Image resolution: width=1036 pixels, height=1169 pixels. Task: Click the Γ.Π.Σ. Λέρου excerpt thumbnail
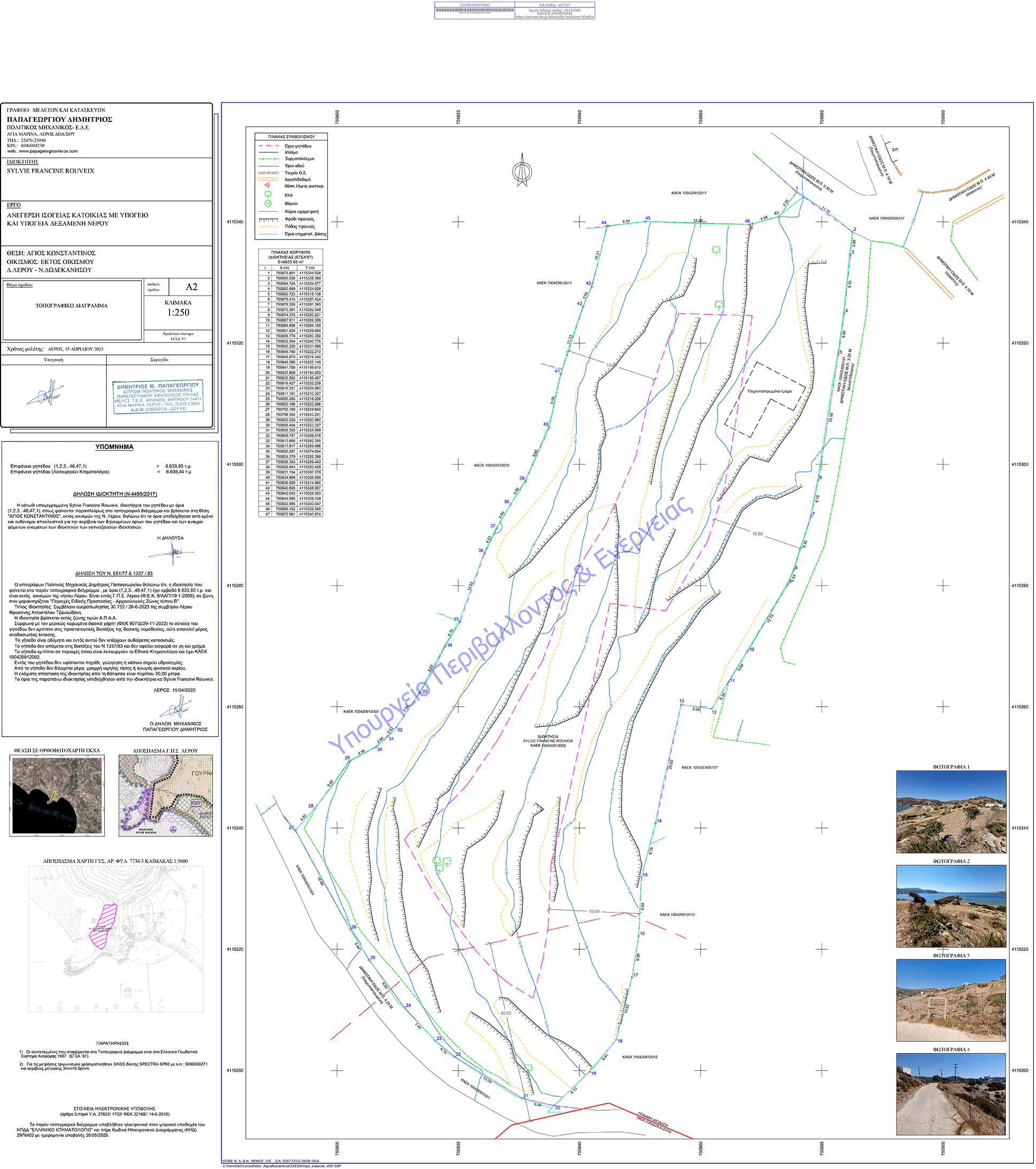tap(166, 795)
